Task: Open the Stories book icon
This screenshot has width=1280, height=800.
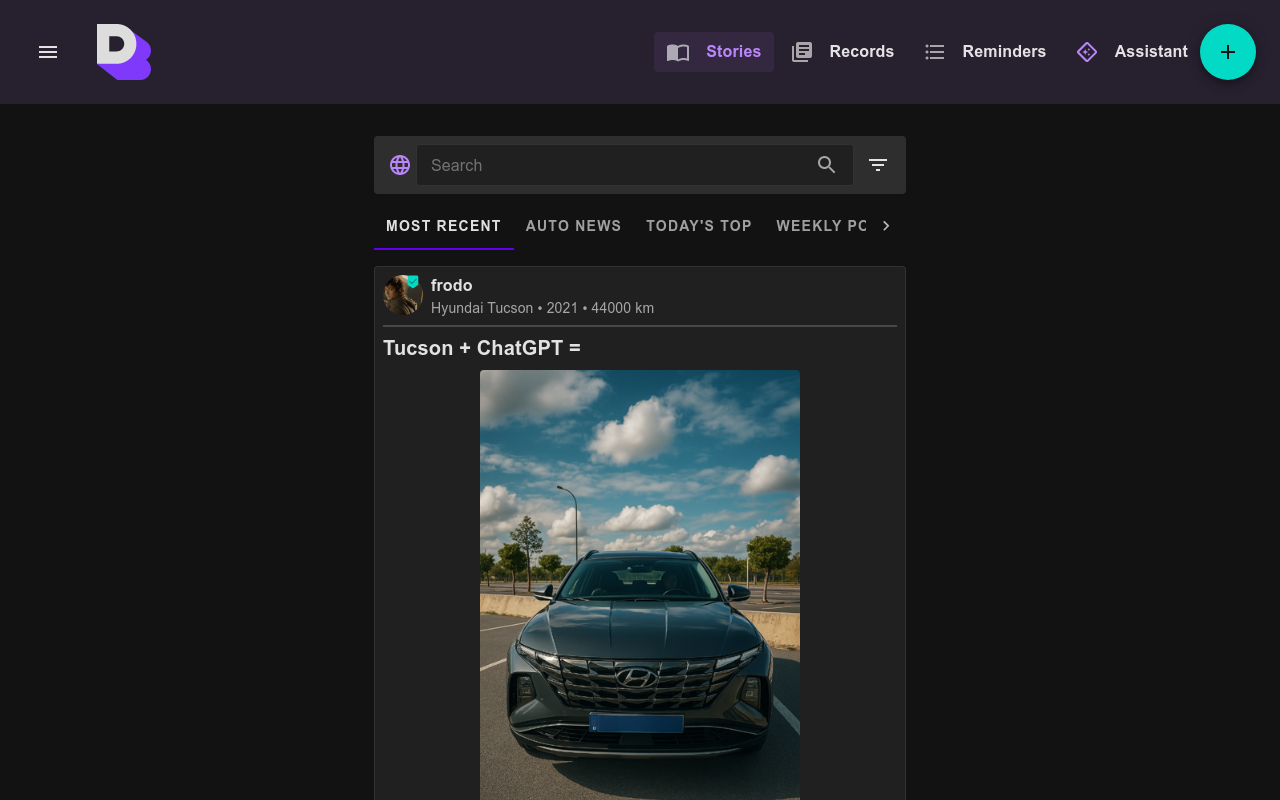Action: (x=678, y=51)
